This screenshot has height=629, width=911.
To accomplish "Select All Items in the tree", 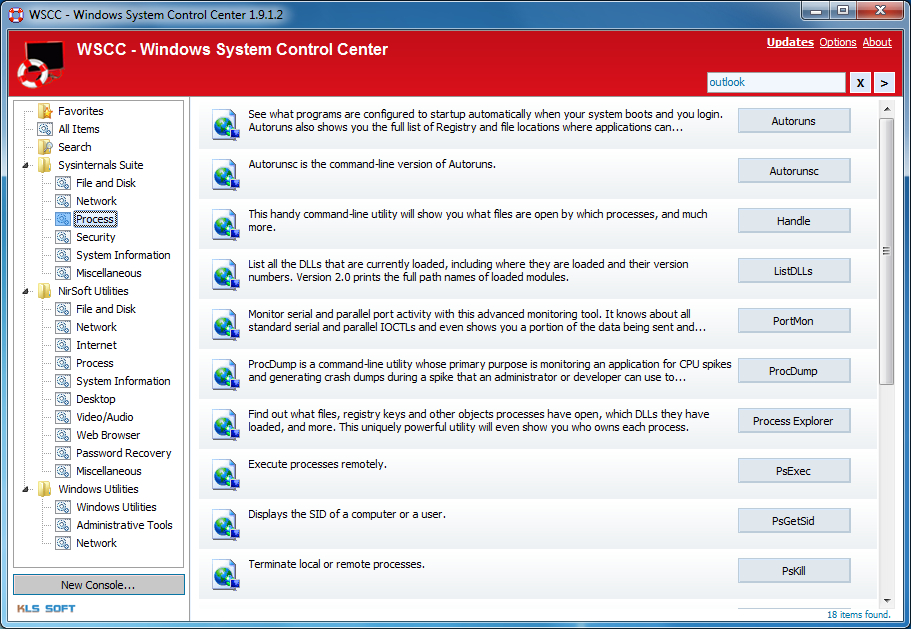I will tap(79, 129).
